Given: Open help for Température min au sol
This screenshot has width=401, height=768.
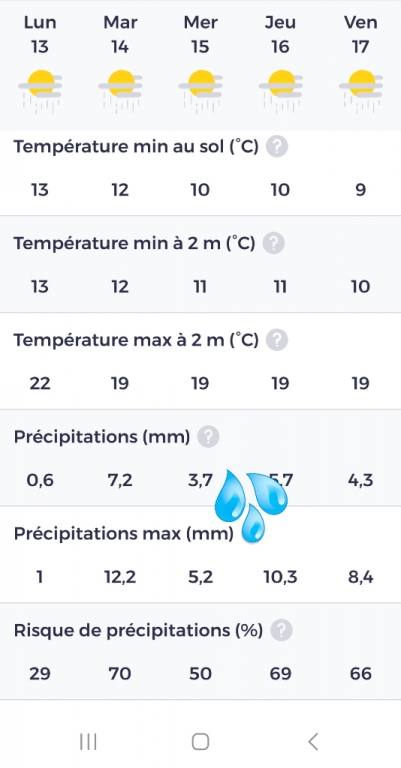Looking at the screenshot, I should [x=277, y=146].
